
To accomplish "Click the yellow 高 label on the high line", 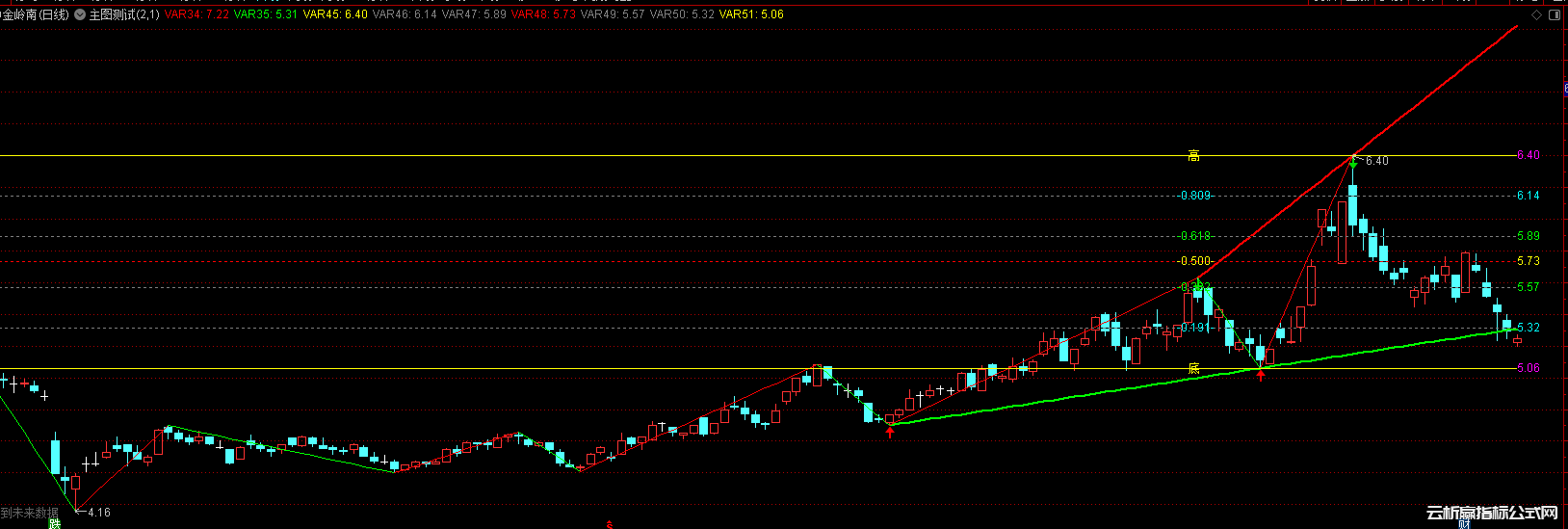I will click(1193, 156).
